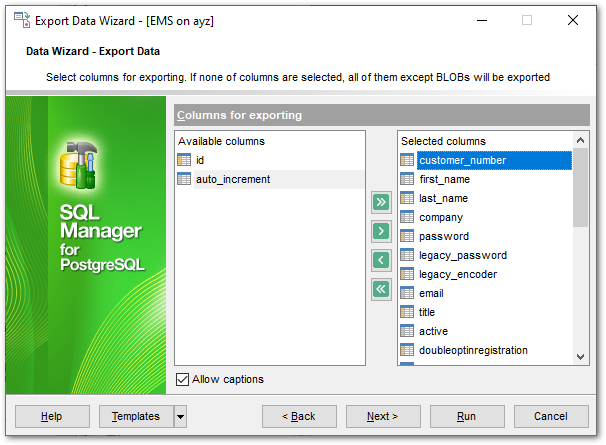This screenshot has width=606, height=445.
Task: Click the move selected column left arrow
Action: tap(381, 261)
